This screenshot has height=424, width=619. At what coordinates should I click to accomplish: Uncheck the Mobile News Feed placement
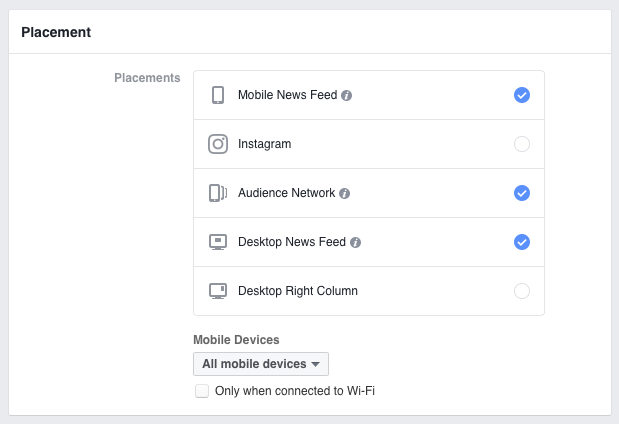coord(522,95)
